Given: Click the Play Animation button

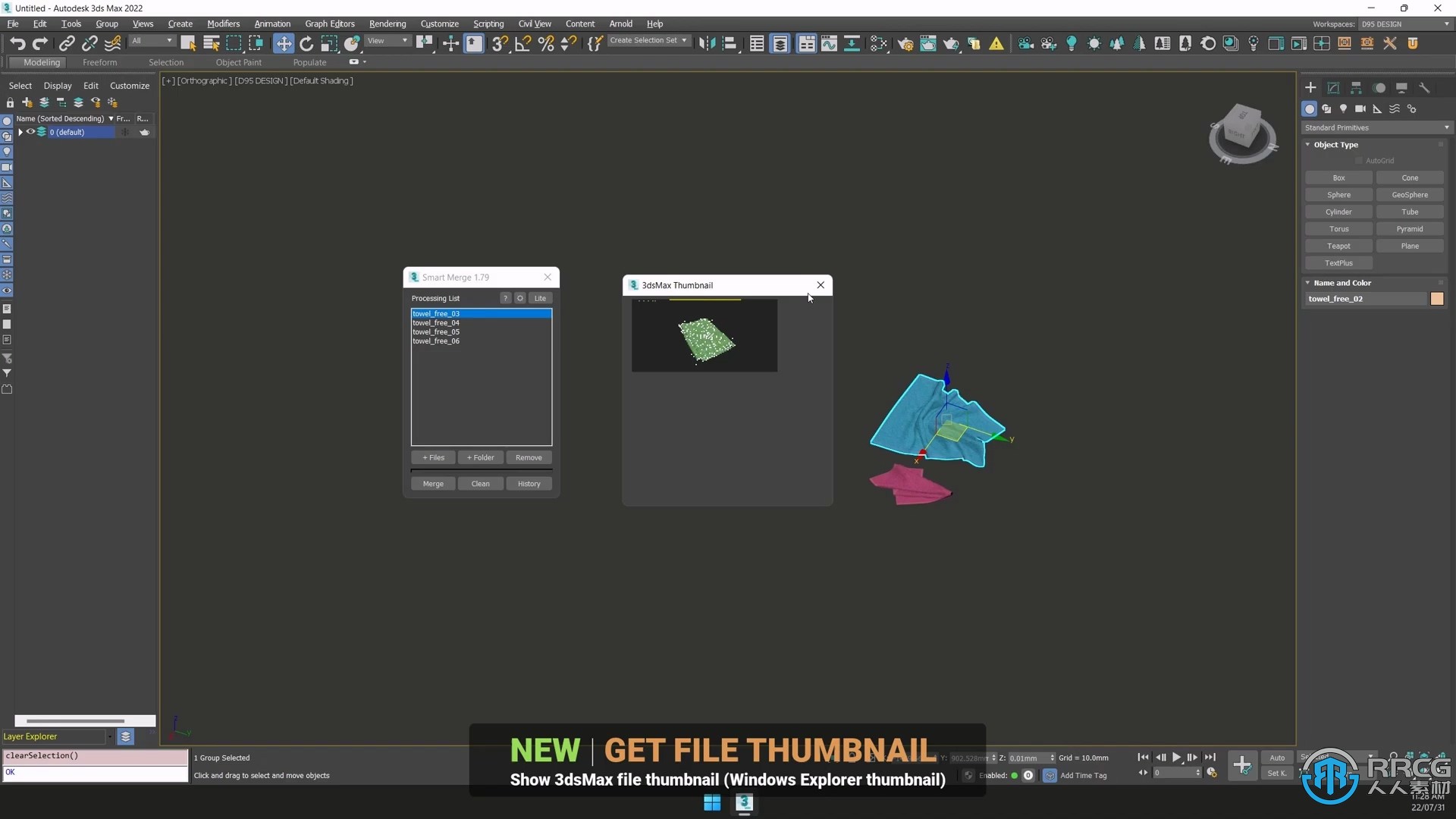Looking at the screenshot, I should pos(1176,757).
